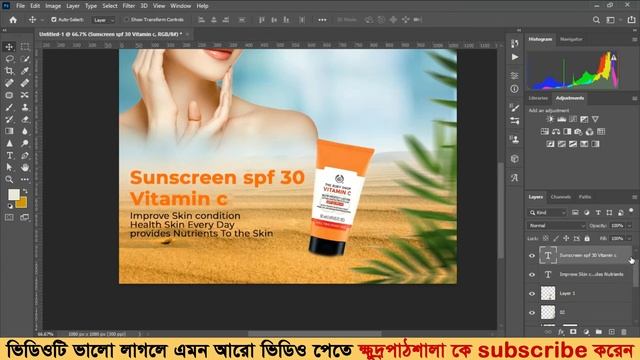
Task: Open the Normal blend mode dropdown
Action: click(556, 226)
